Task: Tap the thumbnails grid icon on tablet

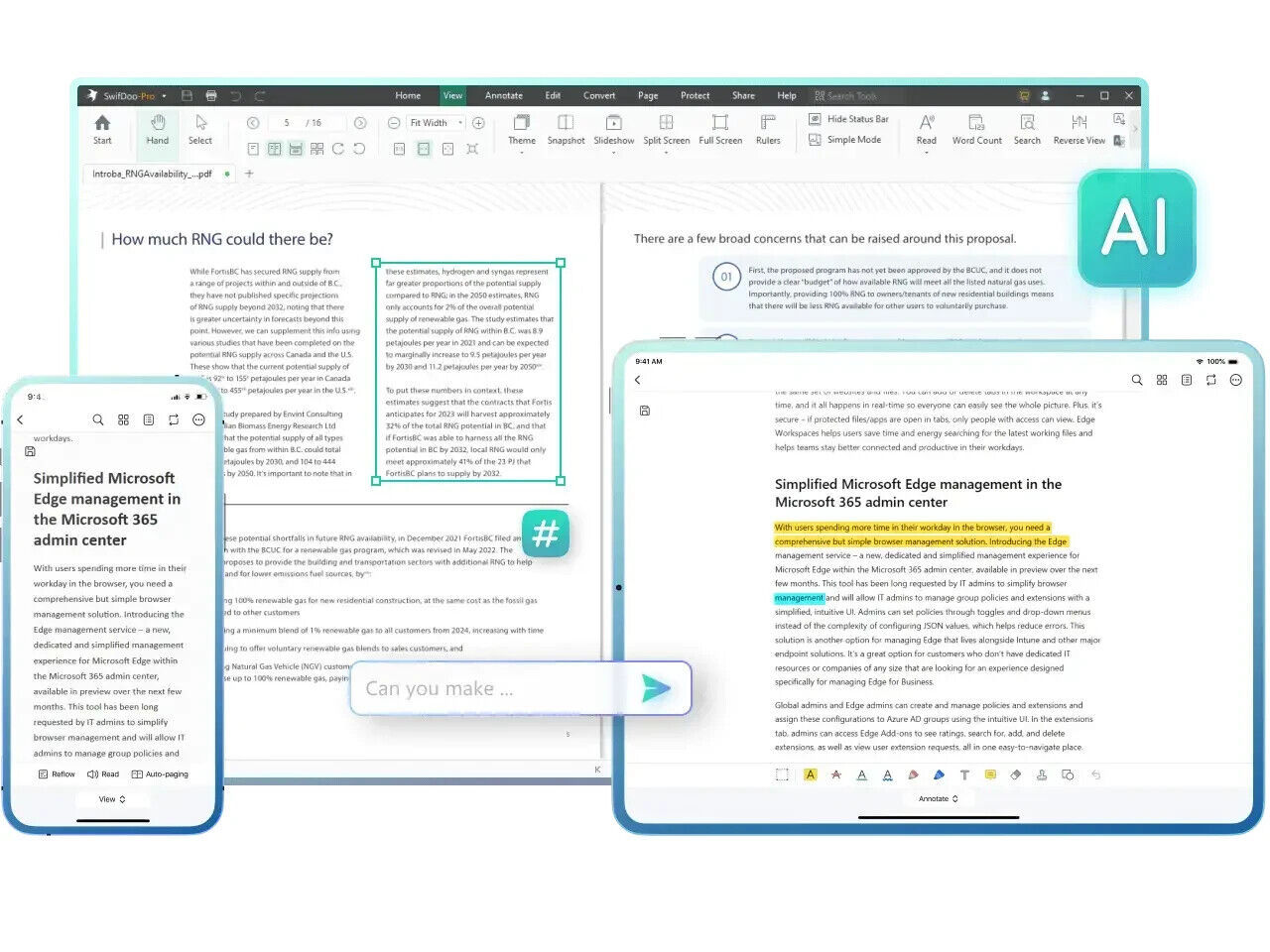Action: coord(1162,380)
